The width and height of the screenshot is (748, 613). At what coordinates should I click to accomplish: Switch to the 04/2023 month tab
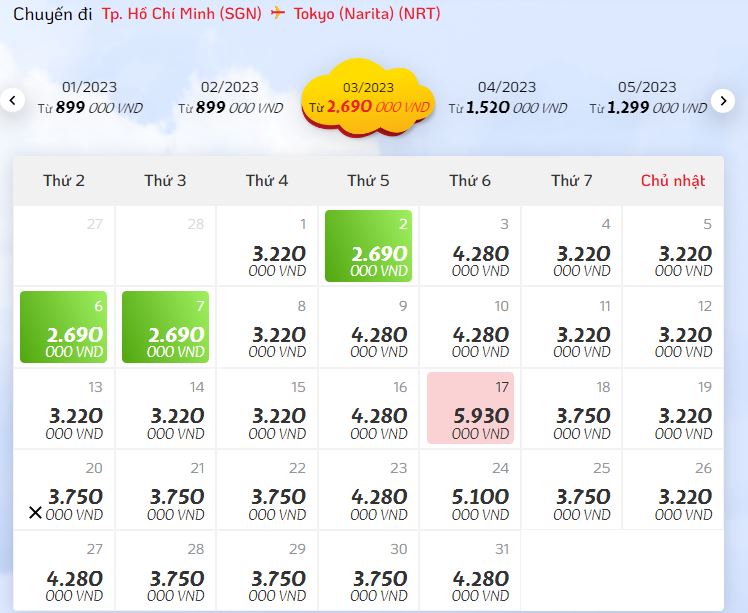click(x=507, y=98)
